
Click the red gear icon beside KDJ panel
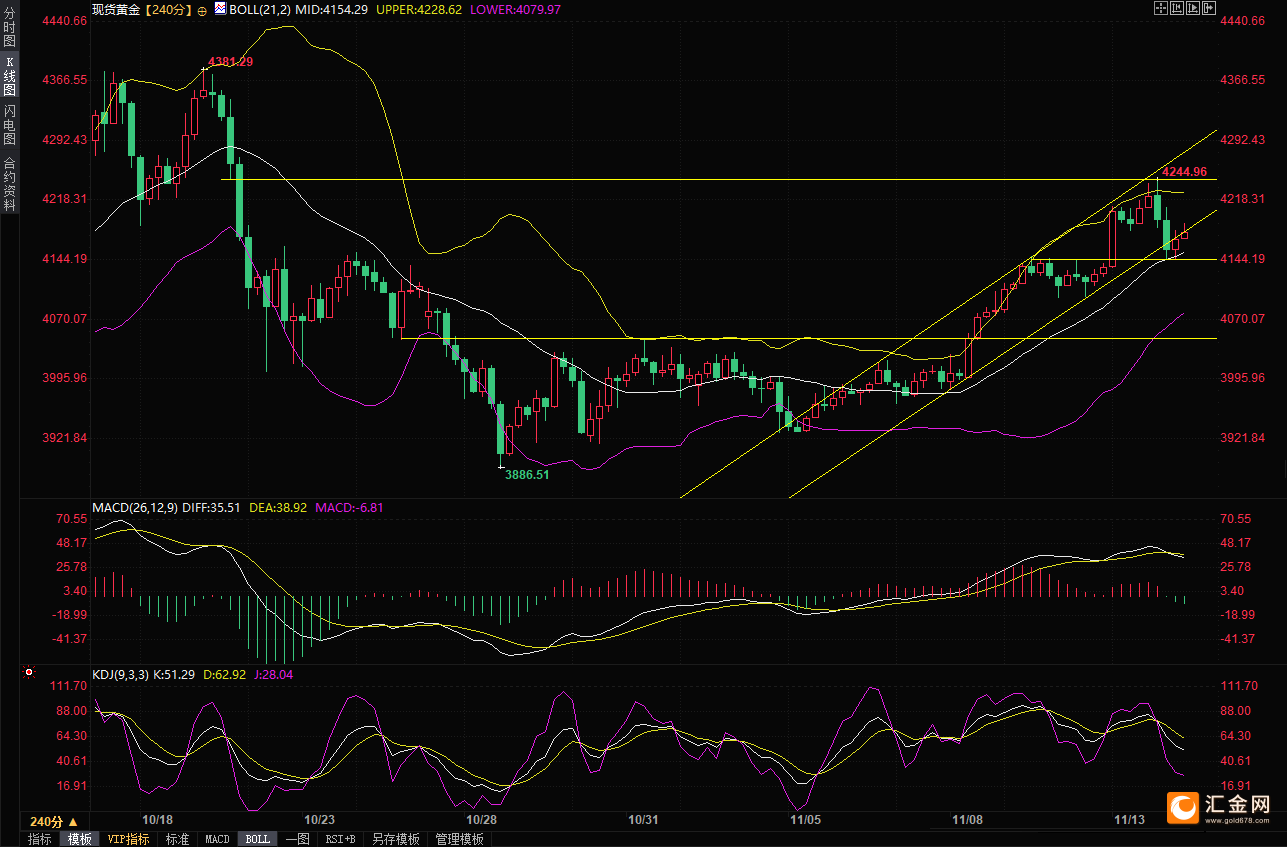(x=29, y=674)
